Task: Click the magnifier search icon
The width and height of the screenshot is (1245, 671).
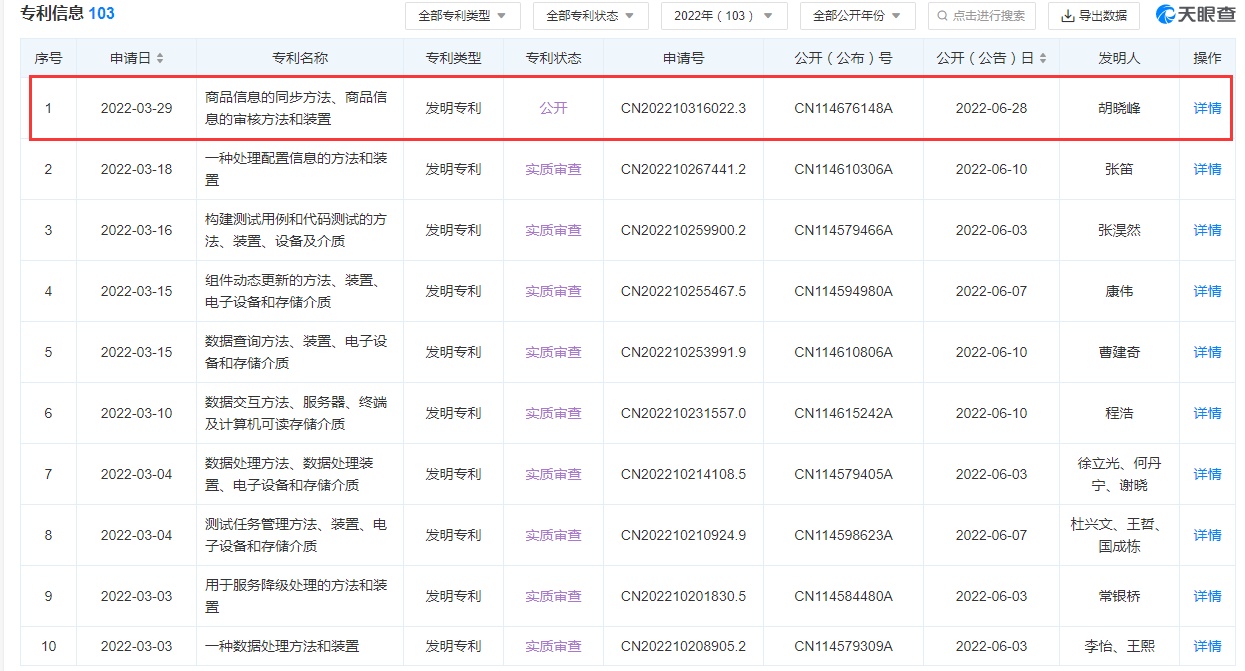Action: tap(942, 16)
